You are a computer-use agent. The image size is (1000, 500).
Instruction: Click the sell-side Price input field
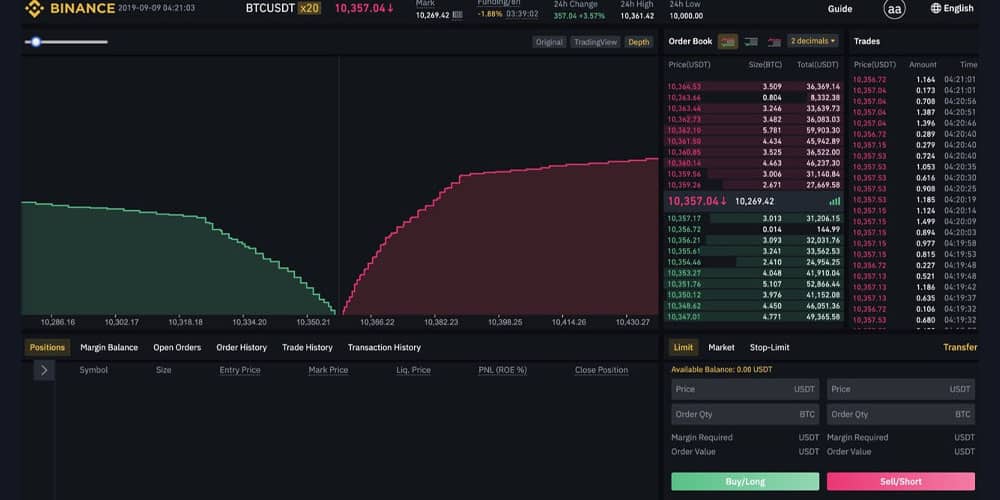[x=901, y=389]
